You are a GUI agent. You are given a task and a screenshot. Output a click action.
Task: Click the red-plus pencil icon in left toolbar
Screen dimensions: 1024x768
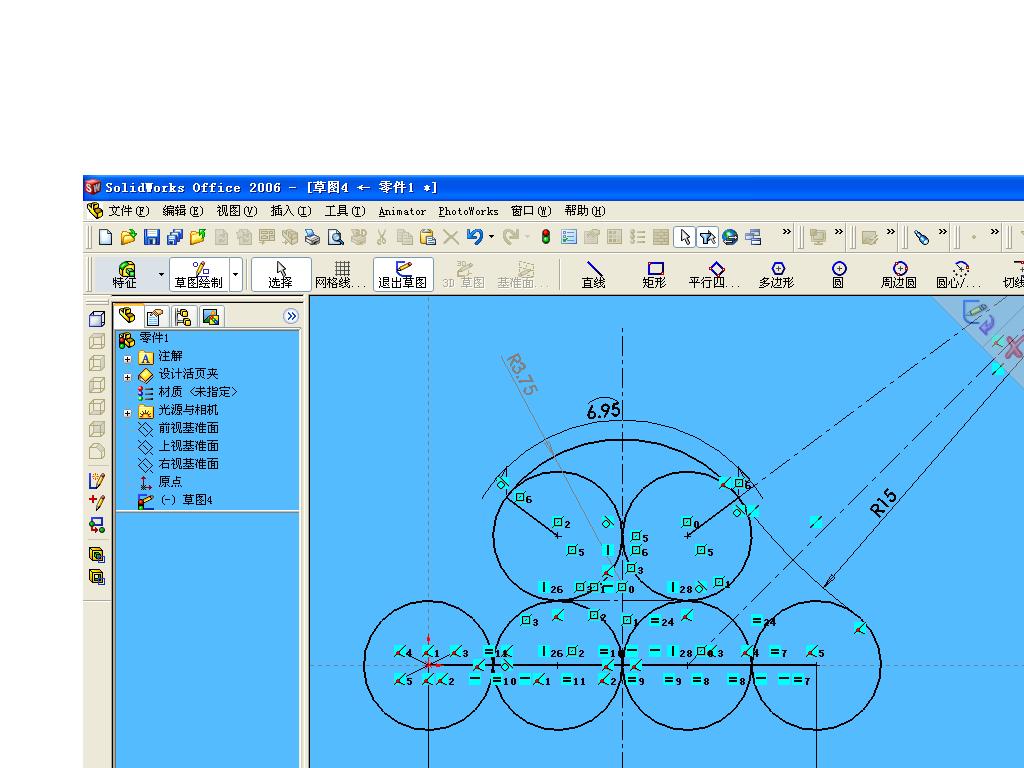(x=97, y=502)
